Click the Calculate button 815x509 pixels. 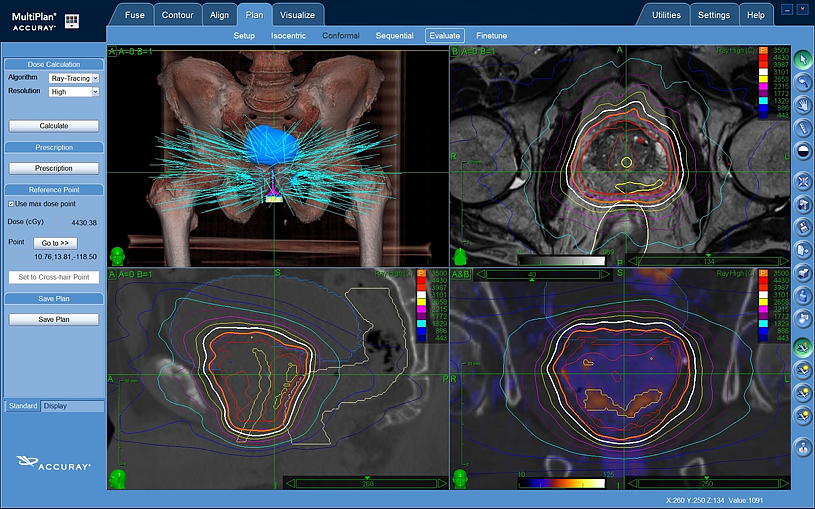pyautogui.click(x=54, y=126)
